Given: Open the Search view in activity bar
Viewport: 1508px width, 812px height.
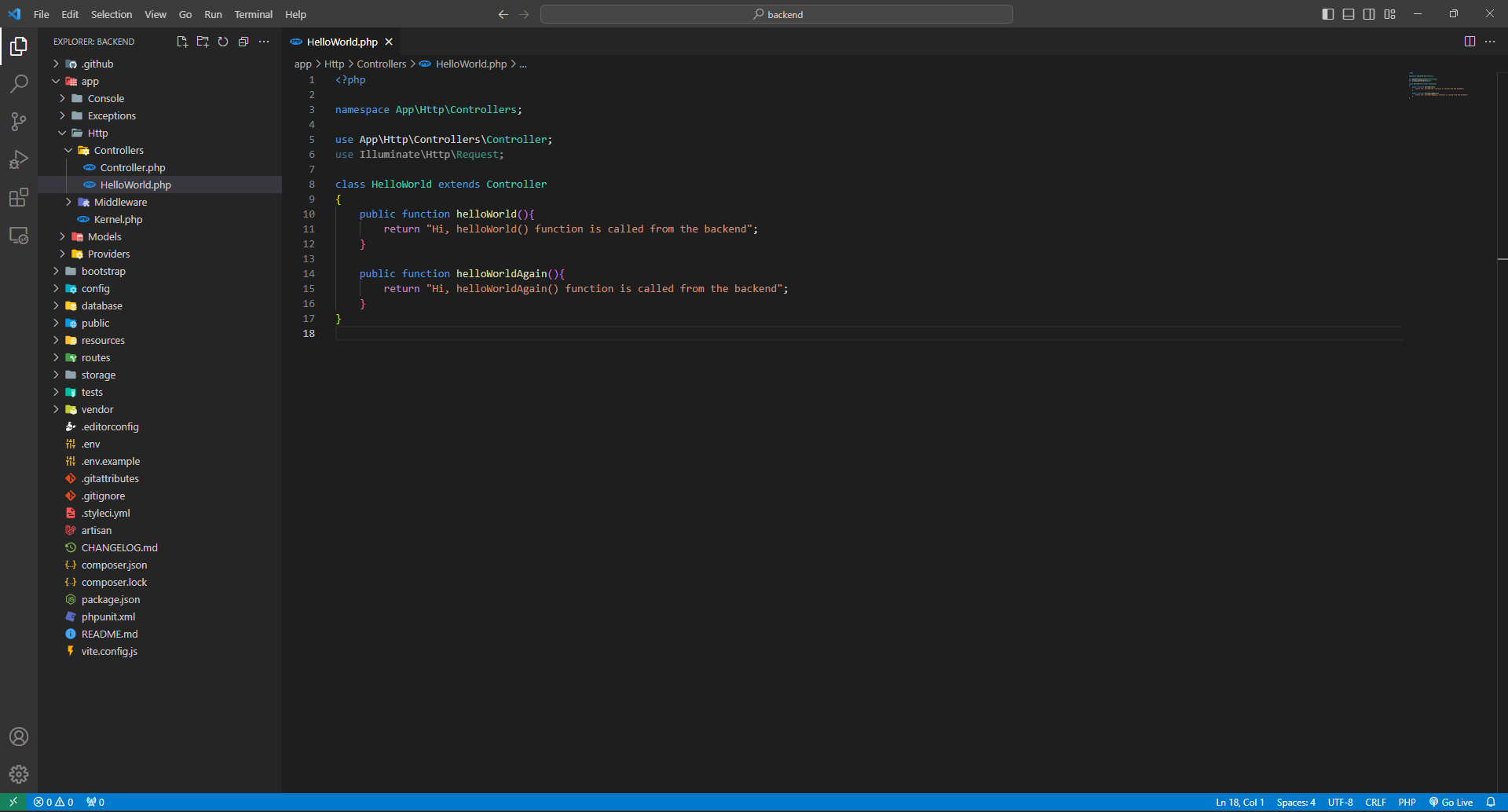Looking at the screenshot, I should click(19, 83).
